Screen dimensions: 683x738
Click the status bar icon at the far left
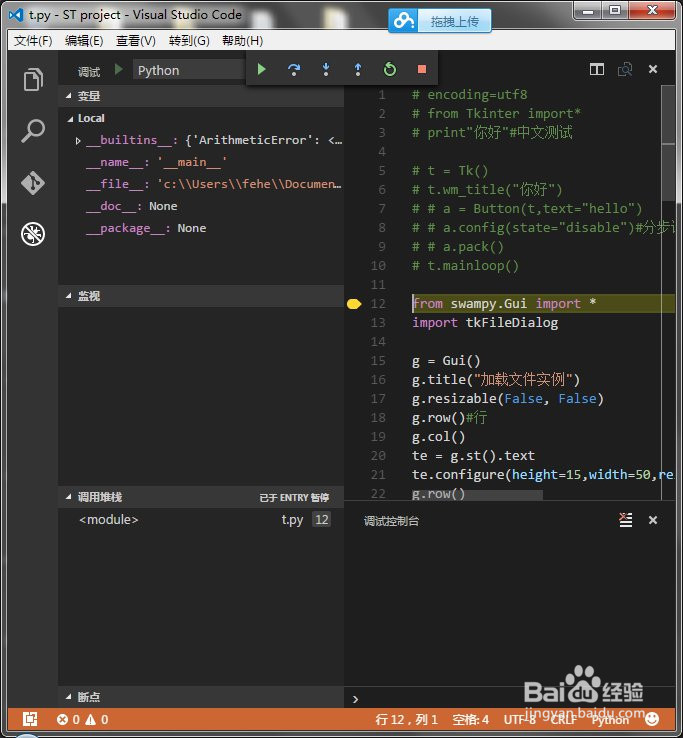click(30, 719)
